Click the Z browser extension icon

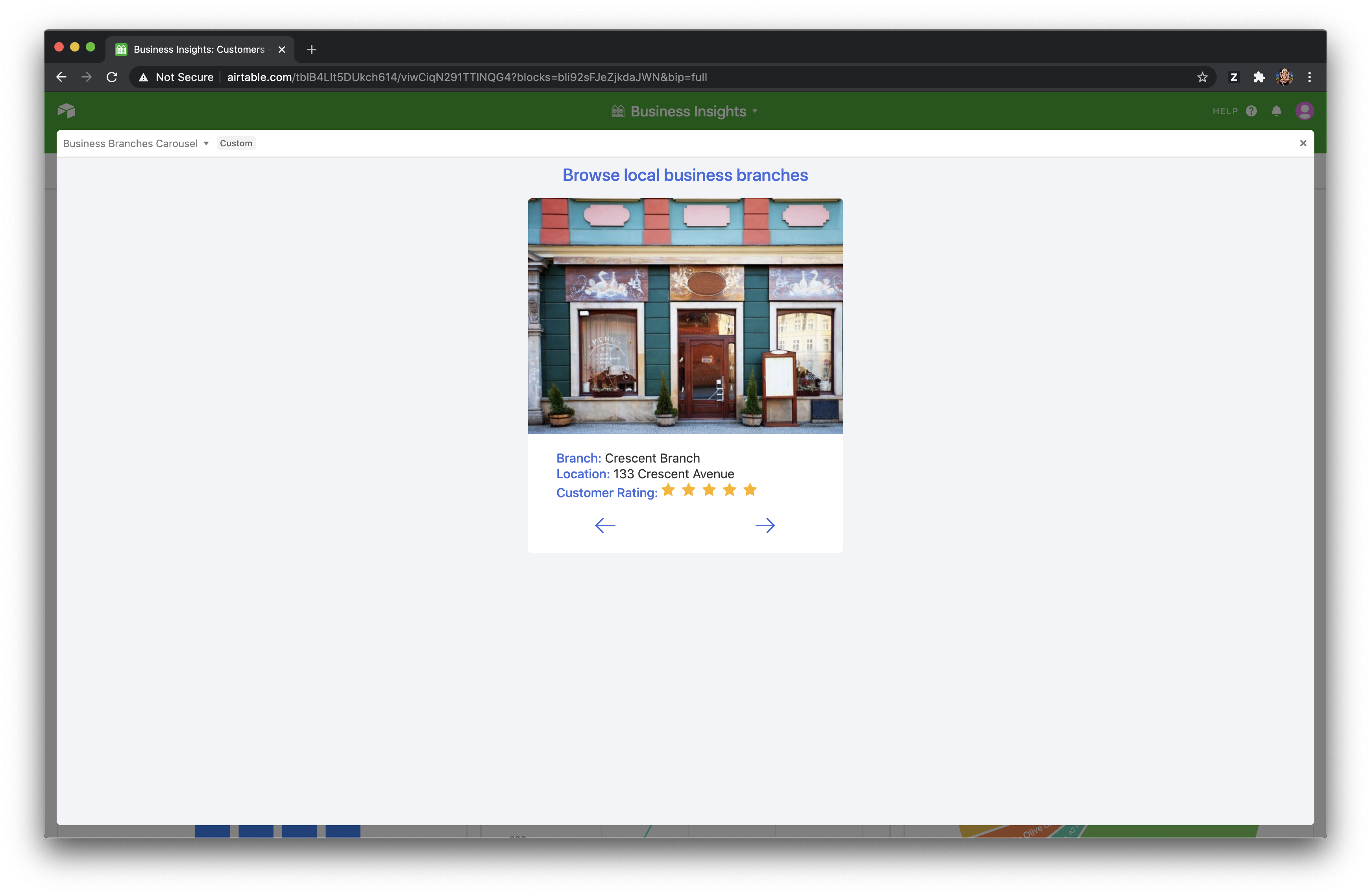coord(1233,77)
